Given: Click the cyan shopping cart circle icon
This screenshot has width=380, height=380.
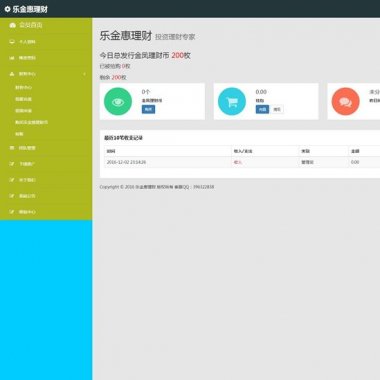Looking at the screenshot, I should pos(232,101).
